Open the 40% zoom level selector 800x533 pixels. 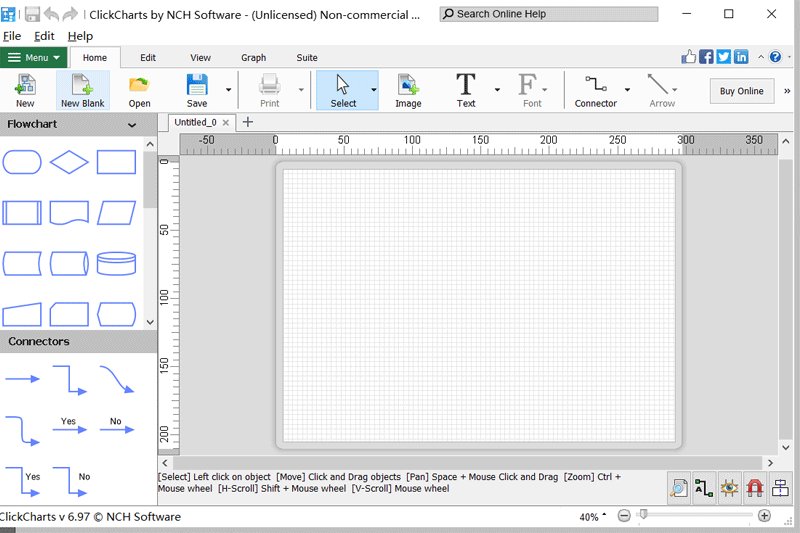(x=592, y=517)
